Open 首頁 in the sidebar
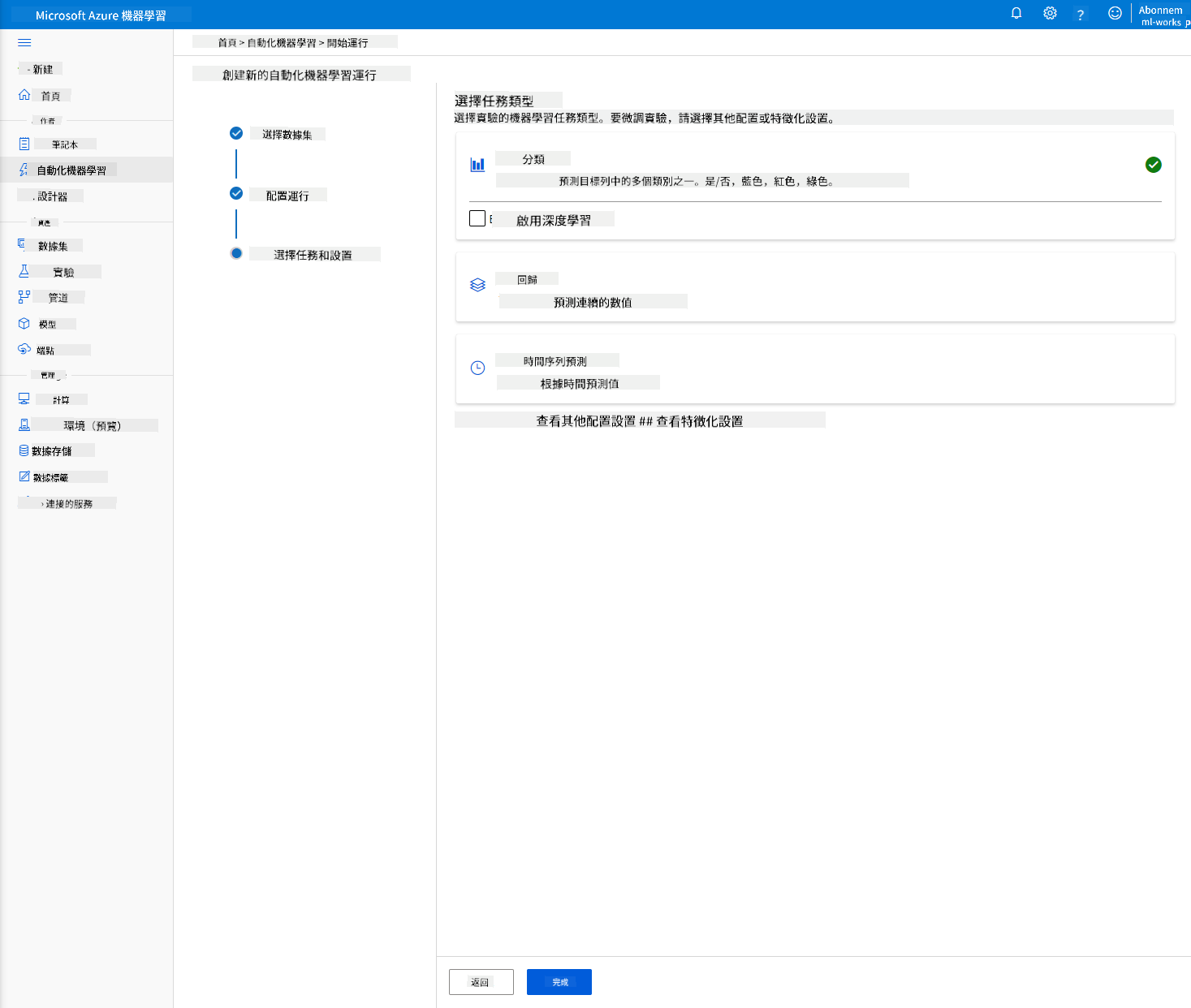This screenshot has height=1008, width=1191. coord(51,96)
